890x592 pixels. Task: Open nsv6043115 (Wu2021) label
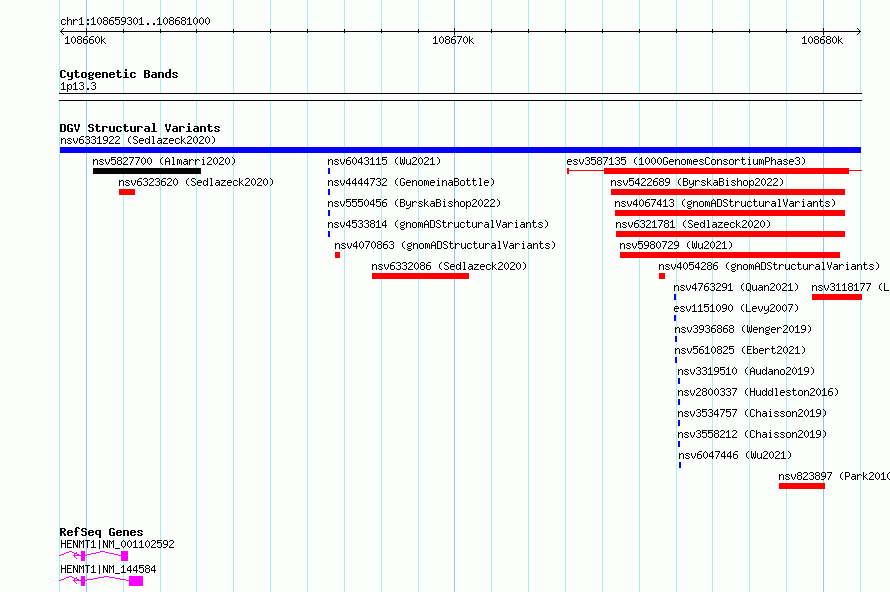point(384,161)
